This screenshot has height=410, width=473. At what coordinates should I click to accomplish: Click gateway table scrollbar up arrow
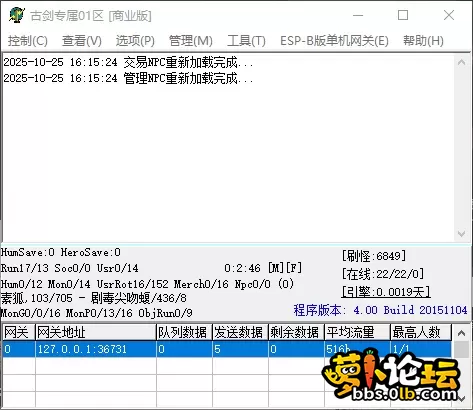[462, 333]
